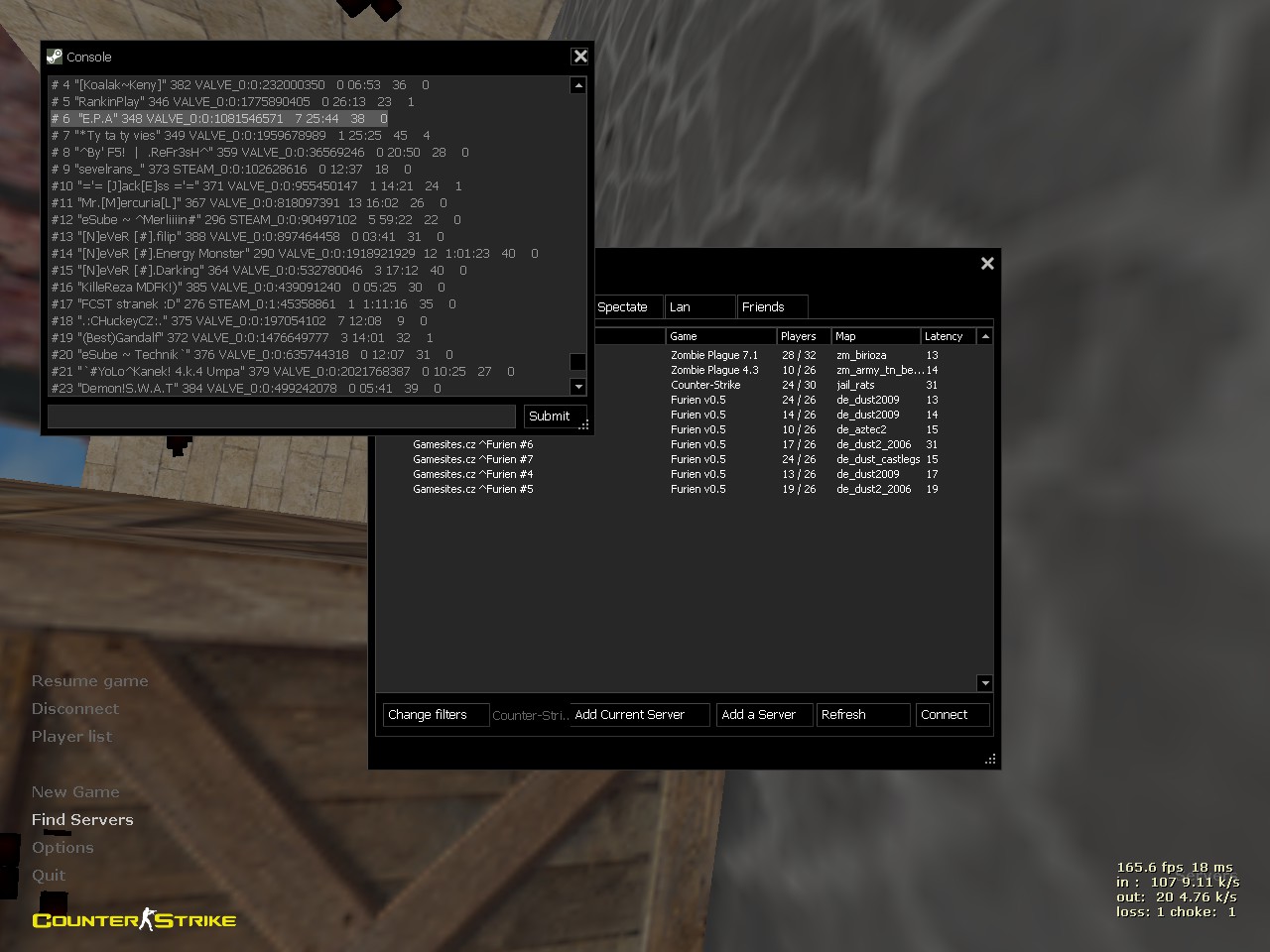Click the Counter-Strike logo
Image resolution: width=1270 pixels, height=952 pixels.
(134, 920)
